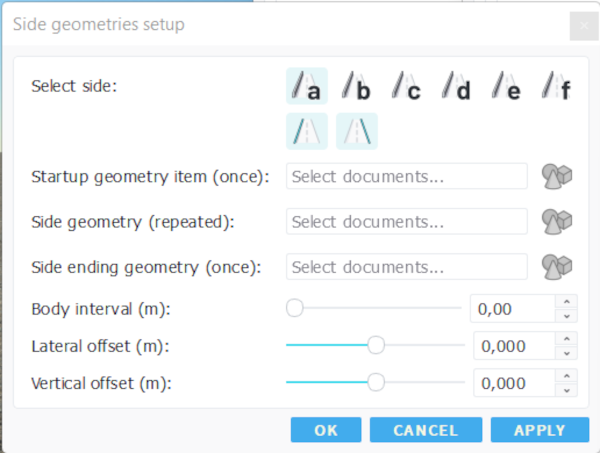This screenshot has width=600, height=453.
Task: Open Side ending geometry document selector
Action: tap(406, 266)
